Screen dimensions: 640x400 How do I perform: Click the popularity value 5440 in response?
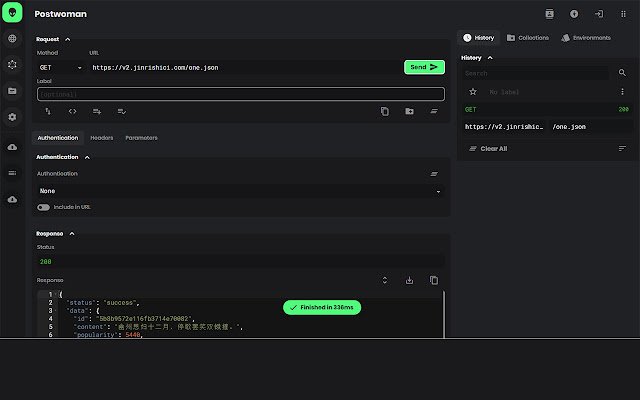coord(133,335)
